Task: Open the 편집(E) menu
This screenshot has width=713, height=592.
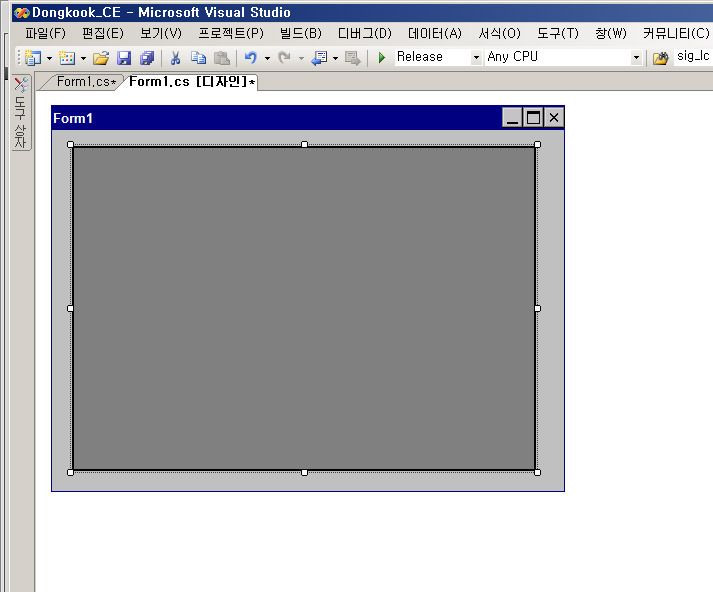Action: click(x=103, y=34)
